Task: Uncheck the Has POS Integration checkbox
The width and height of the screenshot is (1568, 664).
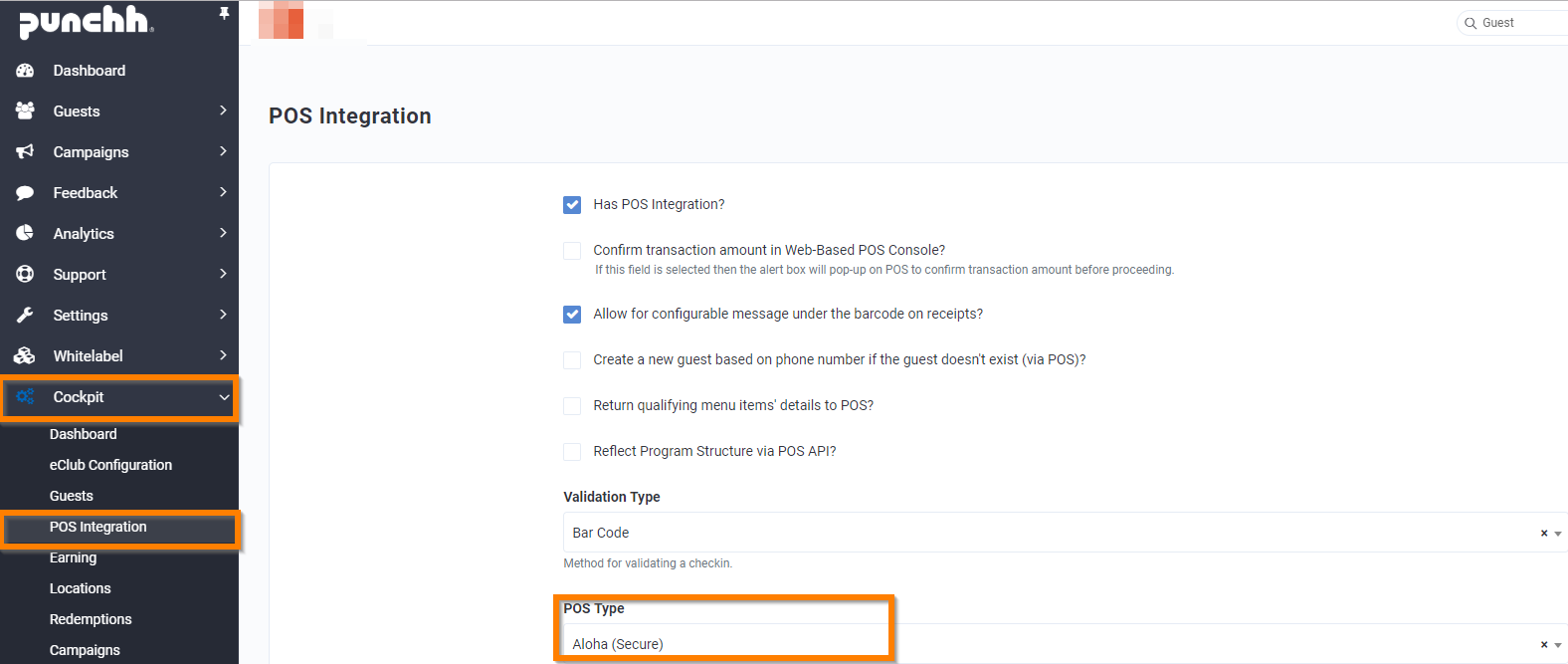Action: point(572,205)
